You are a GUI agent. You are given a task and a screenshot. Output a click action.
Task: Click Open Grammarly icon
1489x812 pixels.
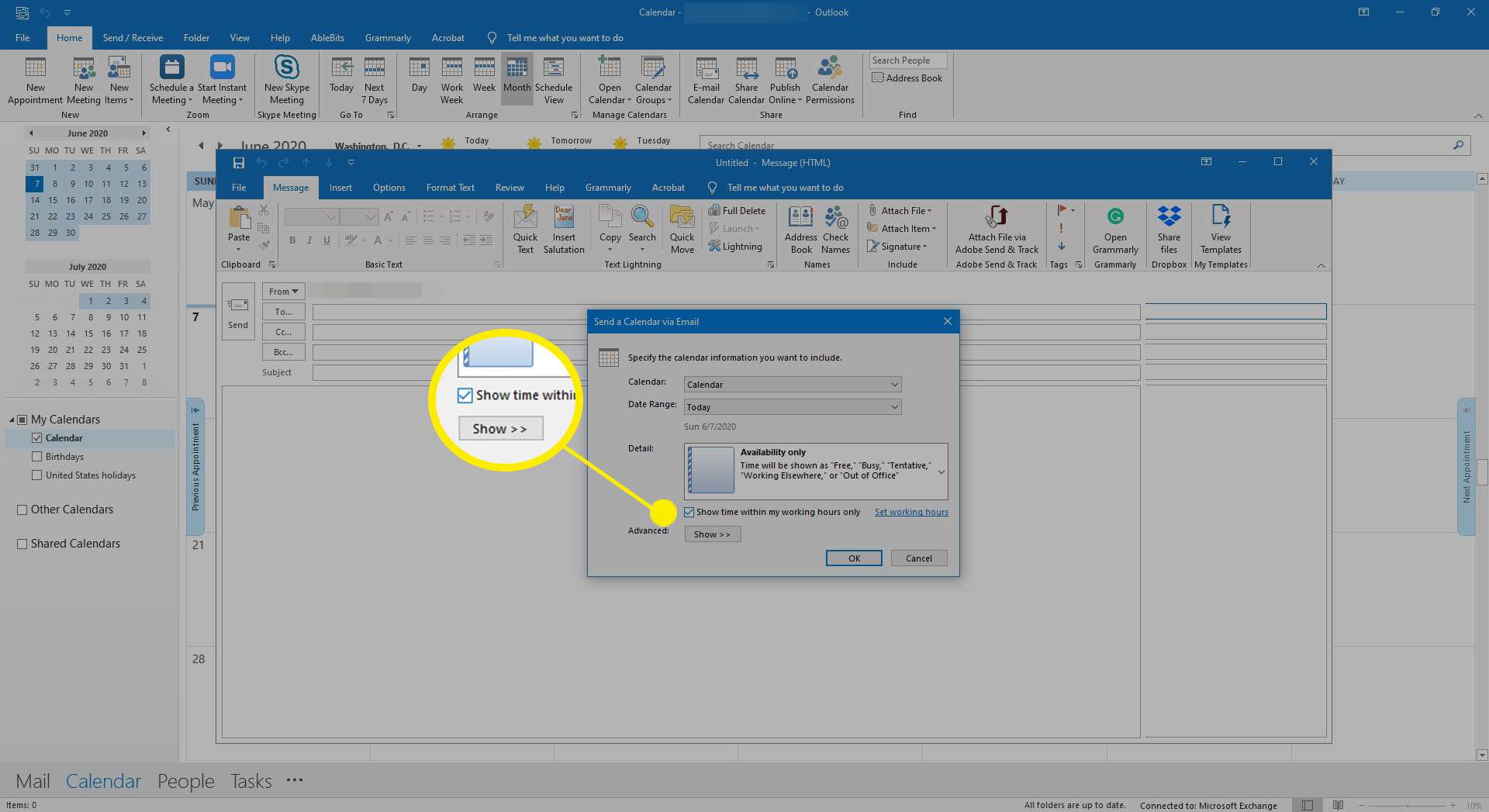click(1115, 230)
